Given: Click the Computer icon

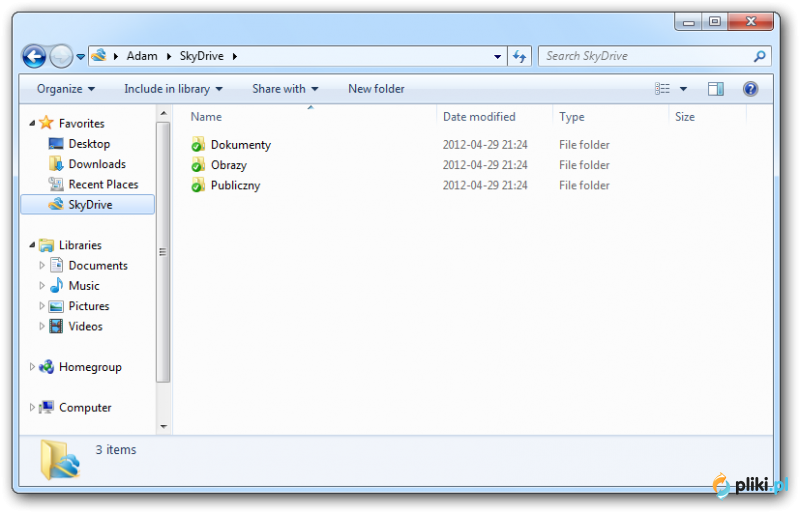Looking at the screenshot, I should click(46, 407).
